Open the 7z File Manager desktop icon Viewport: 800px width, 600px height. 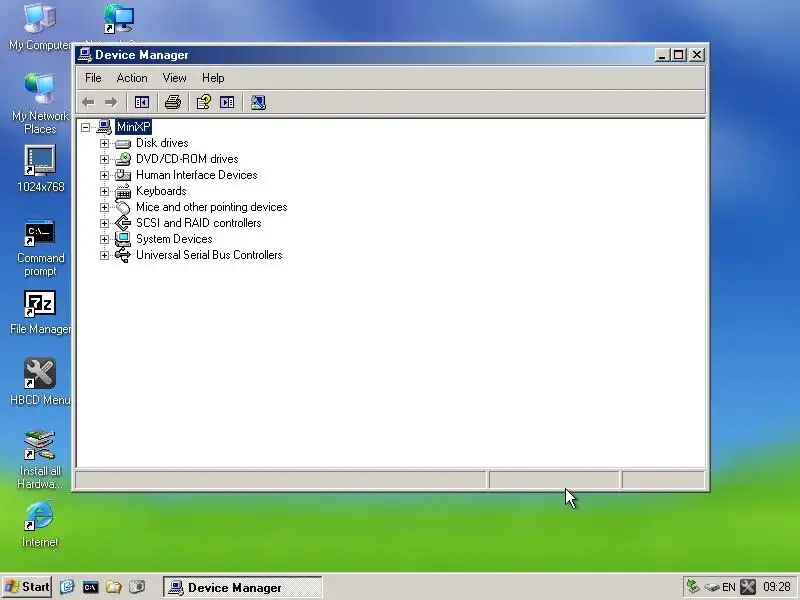[40, 304]
